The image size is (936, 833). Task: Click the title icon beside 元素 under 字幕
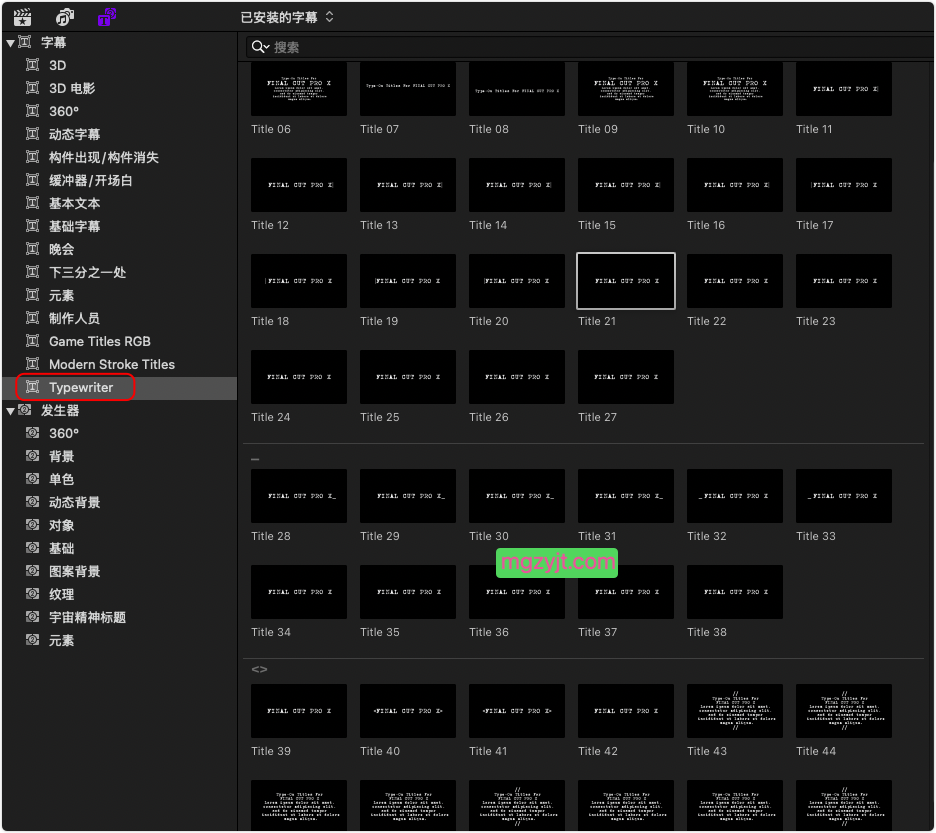(33, 295)
